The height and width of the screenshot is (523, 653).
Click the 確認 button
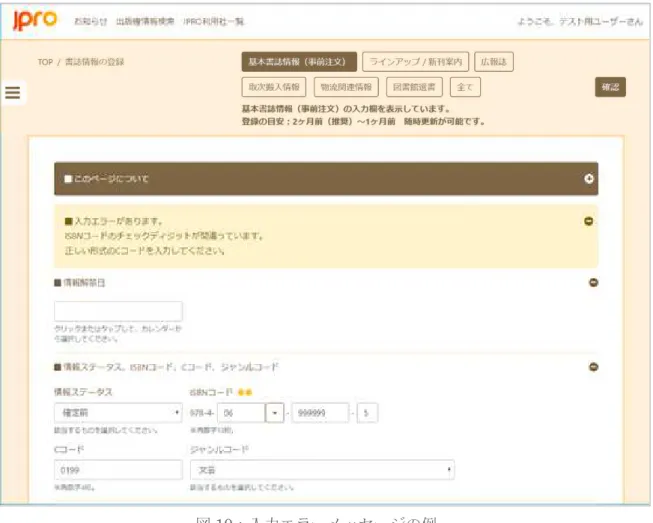[610, 87]
